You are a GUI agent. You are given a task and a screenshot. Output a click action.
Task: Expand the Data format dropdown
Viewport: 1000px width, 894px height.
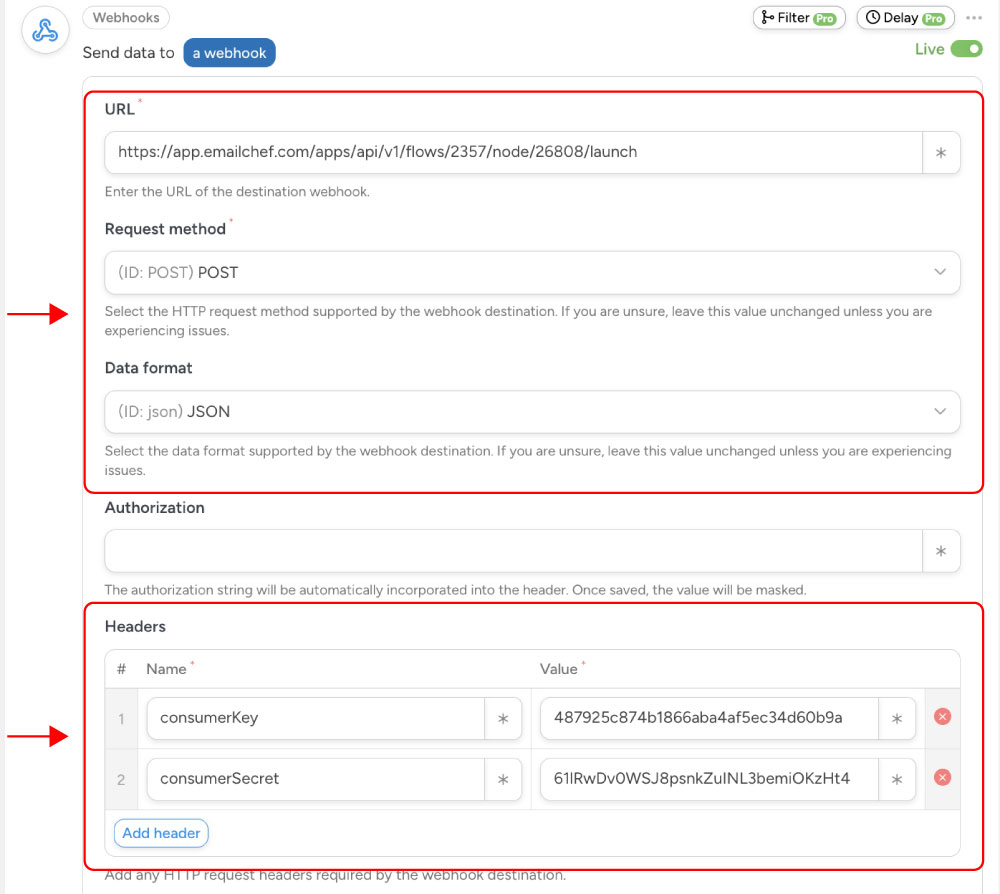click(x=530, y=411)
